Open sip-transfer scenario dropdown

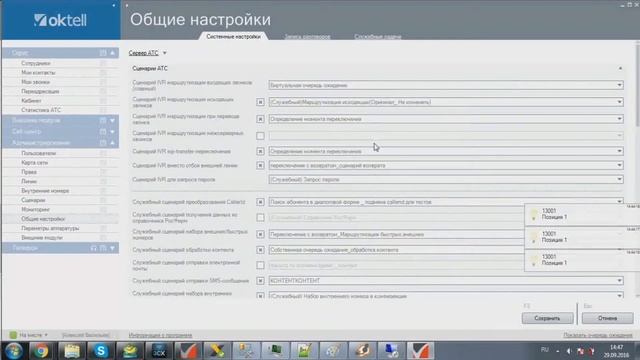[619, 151]
